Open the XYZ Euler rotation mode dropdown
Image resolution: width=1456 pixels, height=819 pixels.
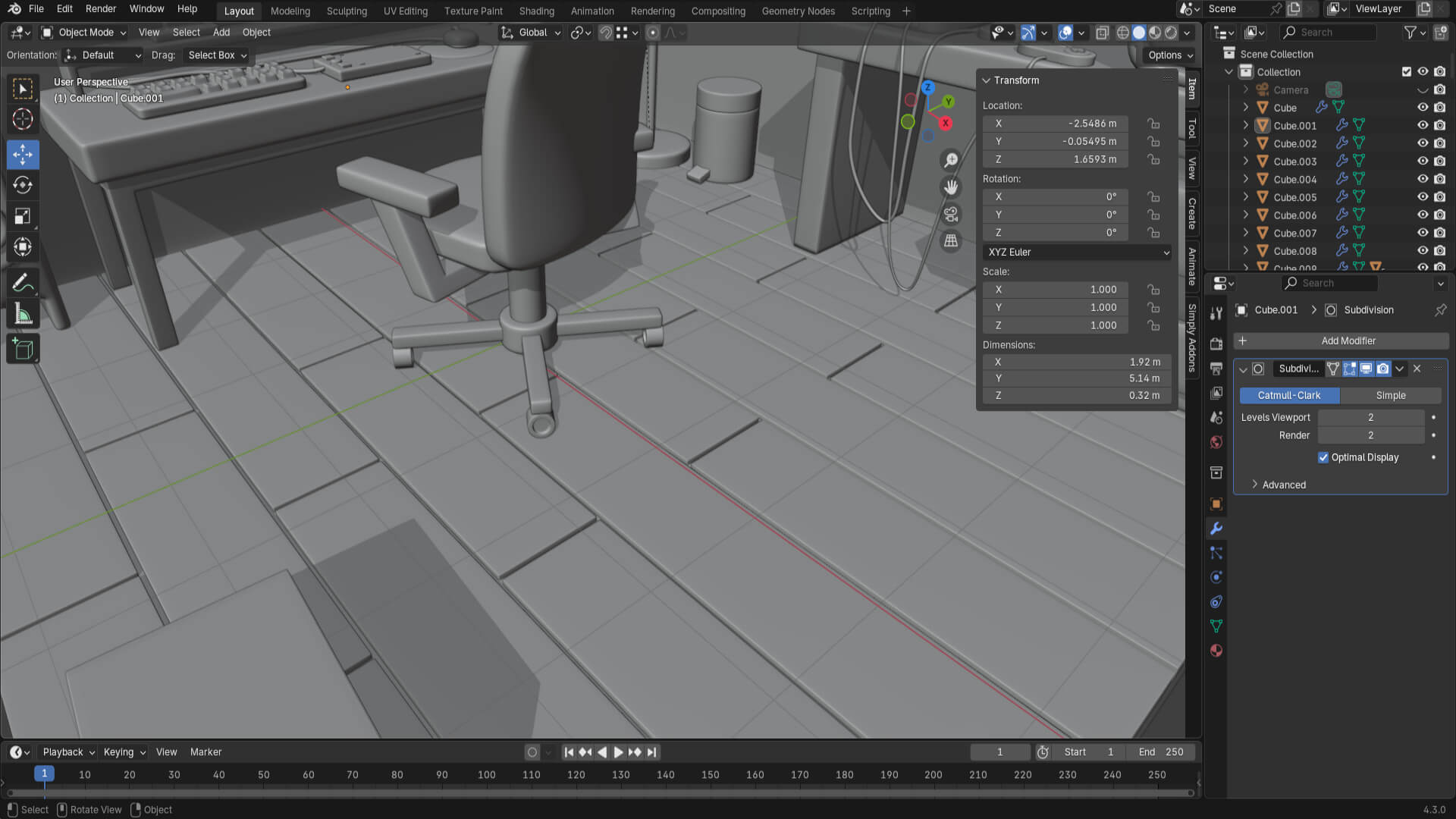1077,252
